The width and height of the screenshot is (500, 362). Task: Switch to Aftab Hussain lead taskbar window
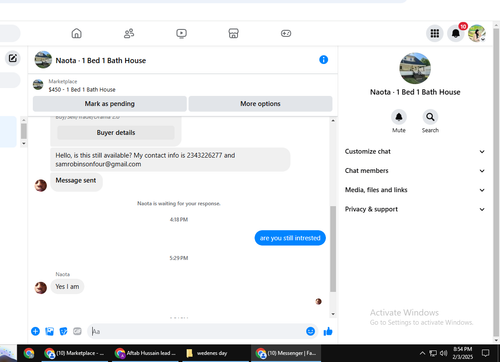point(145,353)
